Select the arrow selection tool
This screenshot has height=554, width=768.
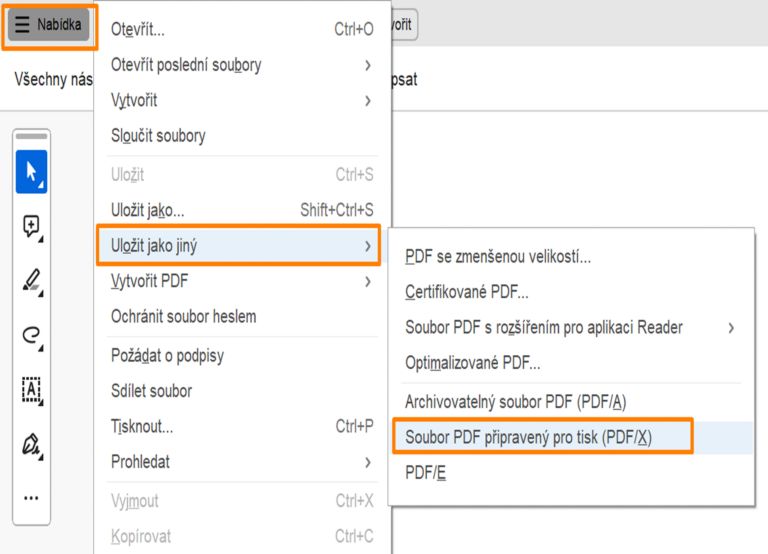click(x=32, y=172)
